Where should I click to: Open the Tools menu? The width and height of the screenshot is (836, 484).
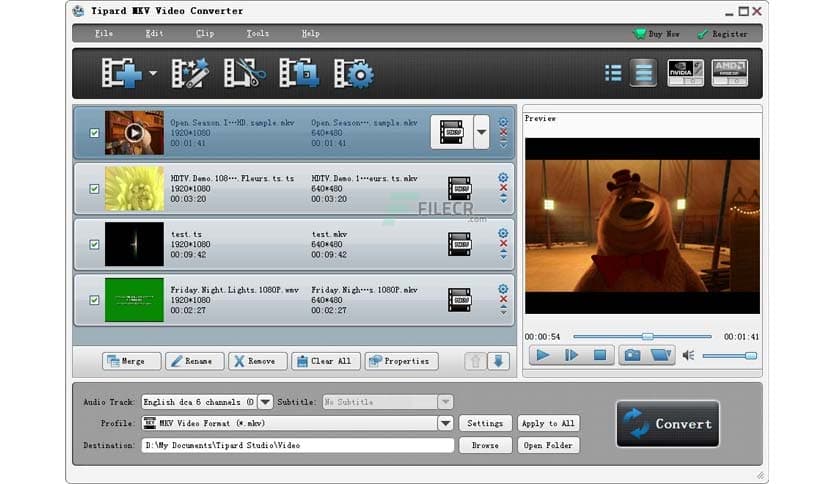click(258, 34)
